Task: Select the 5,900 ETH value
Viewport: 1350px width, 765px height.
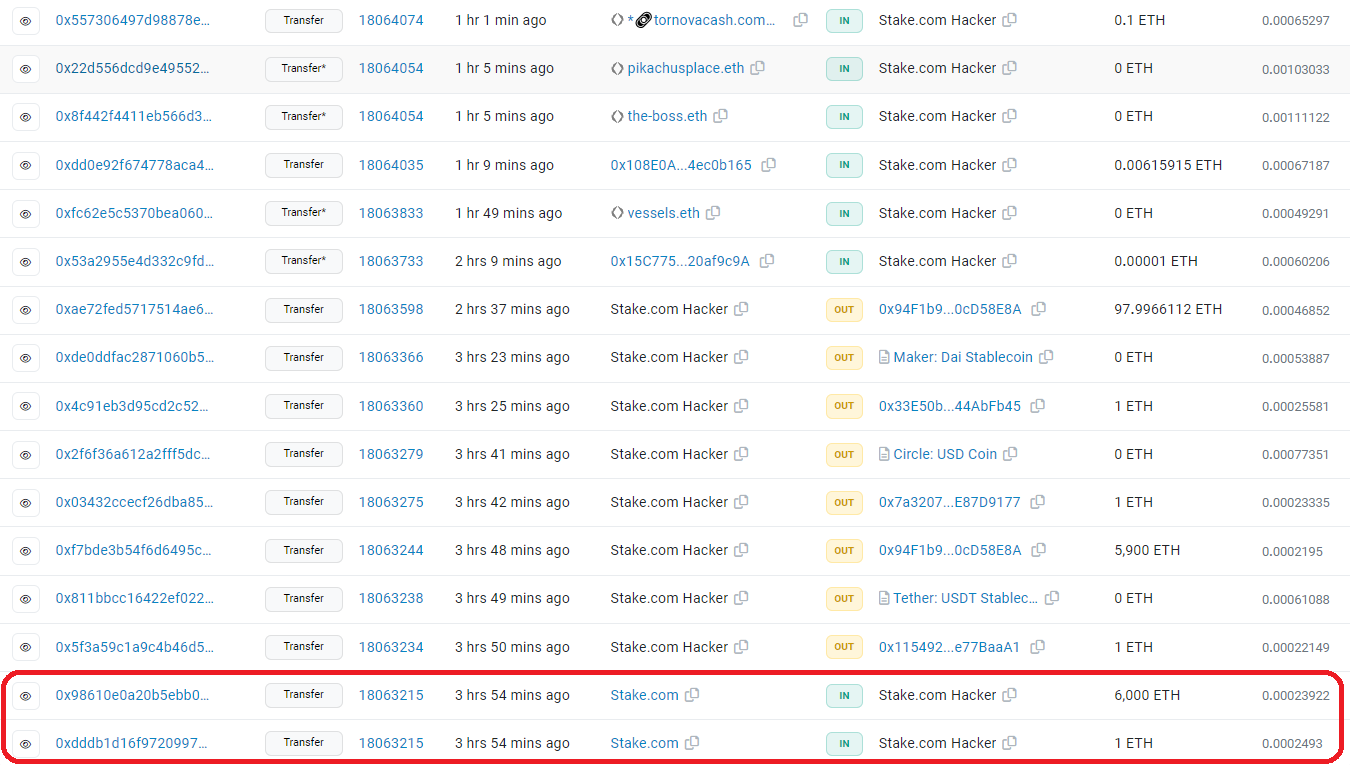Action: click(x=1147, y=550)
